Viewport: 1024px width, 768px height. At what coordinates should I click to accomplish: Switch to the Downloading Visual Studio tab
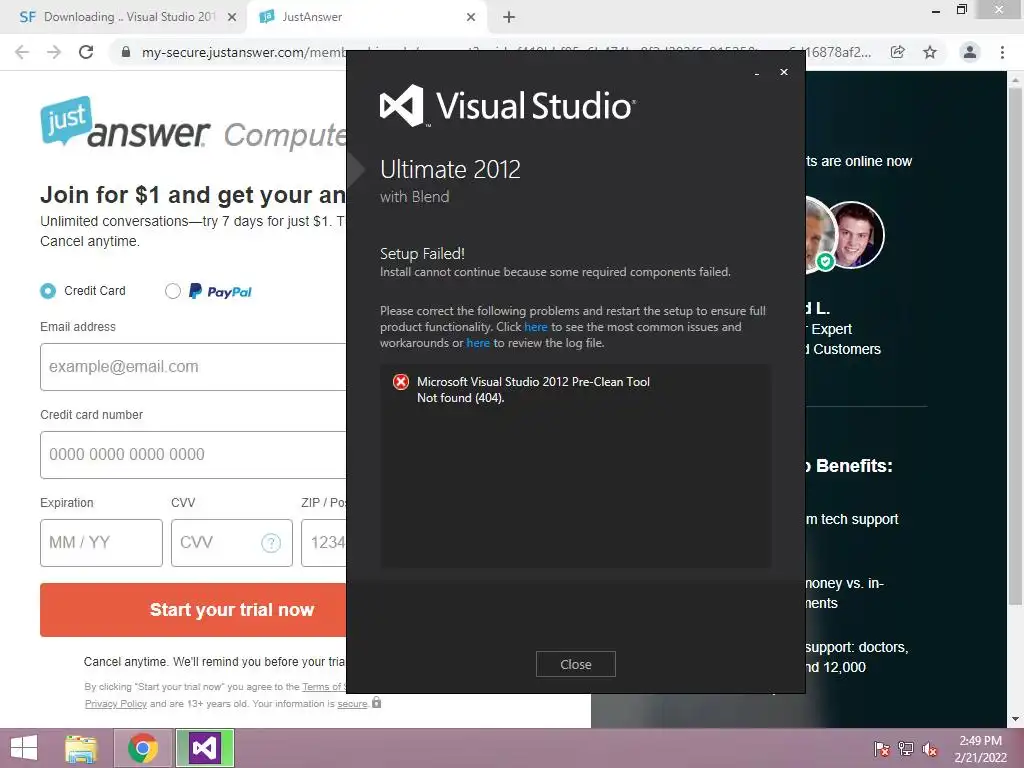[124, 17]
